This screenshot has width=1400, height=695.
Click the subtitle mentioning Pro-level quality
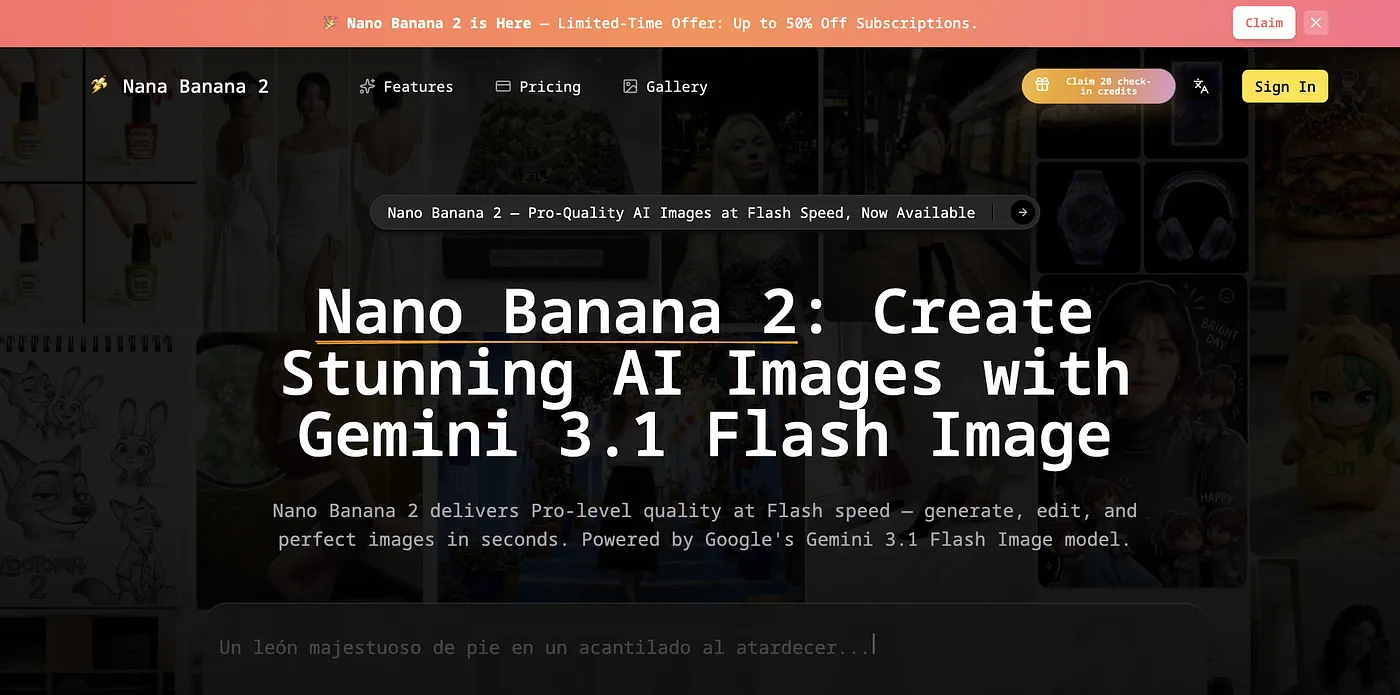tap(704, 525)
